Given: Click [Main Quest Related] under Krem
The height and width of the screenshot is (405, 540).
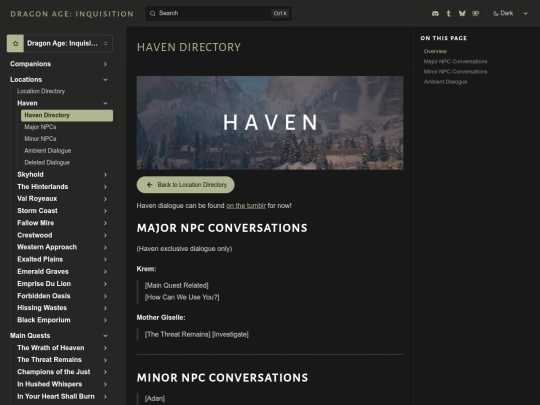Looking at the screenshot, I should [176, 285].
